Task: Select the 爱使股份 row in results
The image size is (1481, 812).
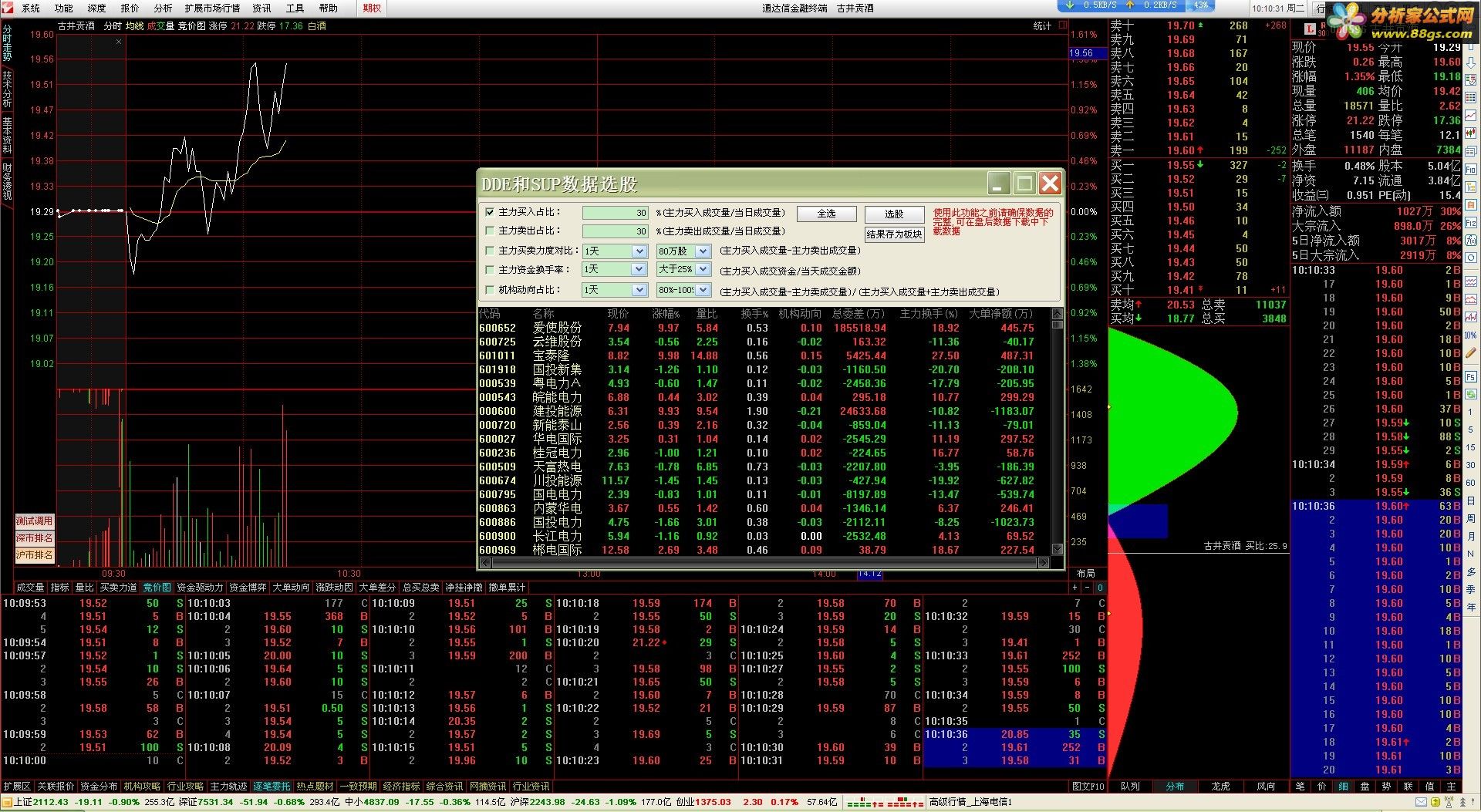Action: coord(764,328)
